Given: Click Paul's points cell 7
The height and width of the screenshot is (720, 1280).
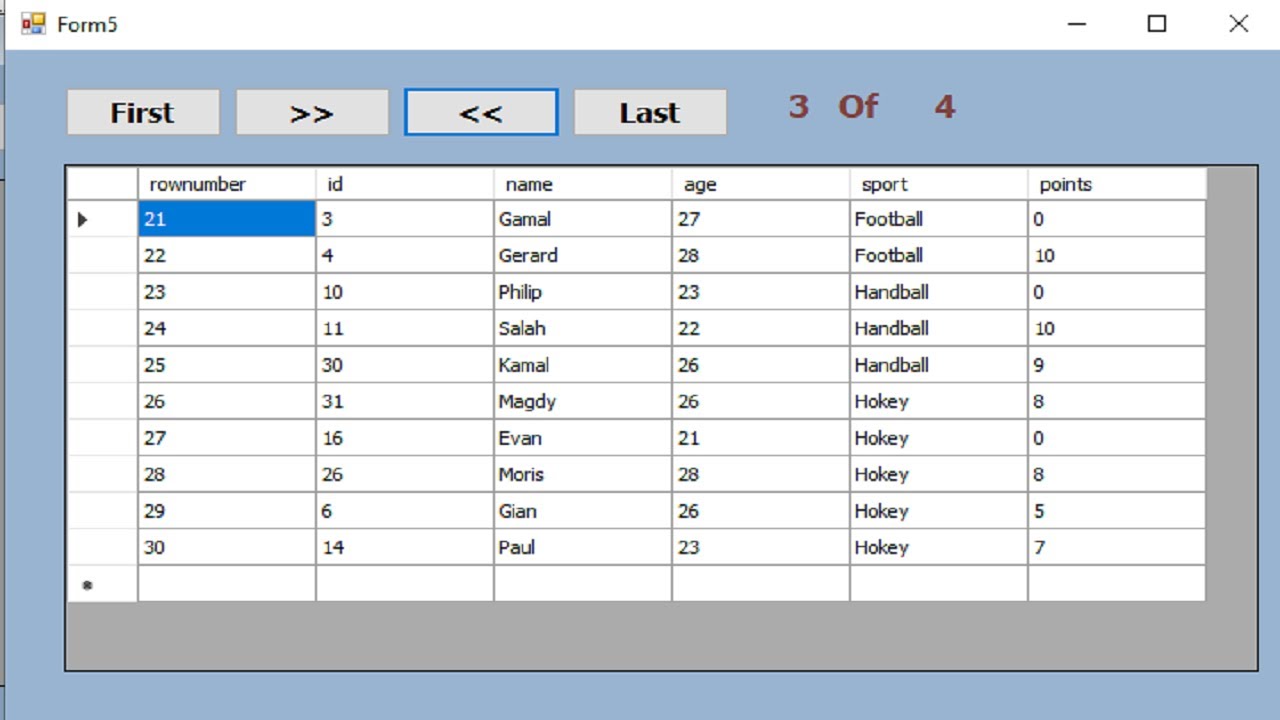Looking at the screenshot, I should 1117,547.
